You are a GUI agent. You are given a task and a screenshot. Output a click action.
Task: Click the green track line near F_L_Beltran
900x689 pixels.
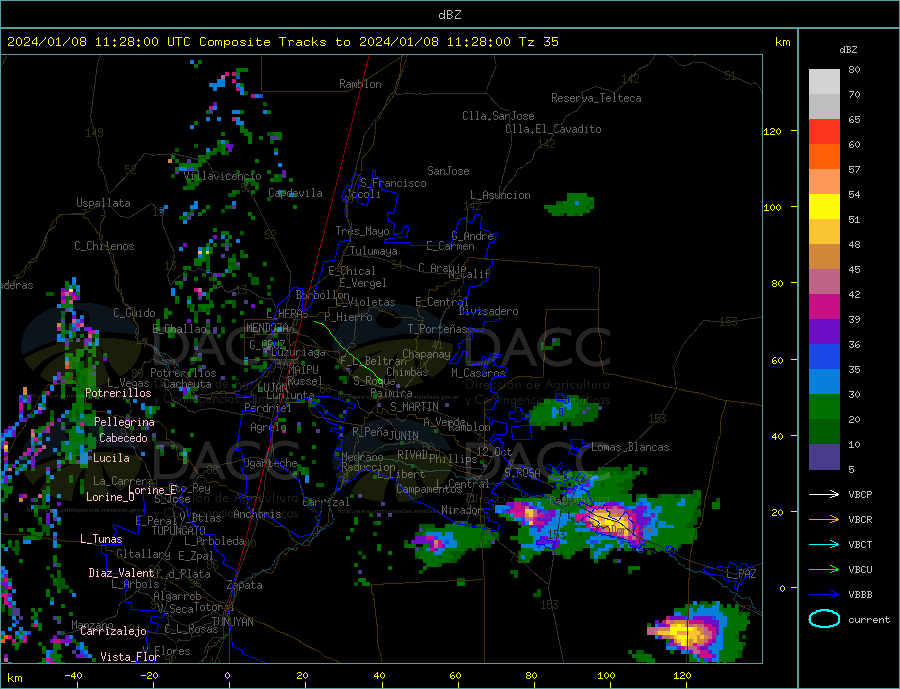click(348, 351)
